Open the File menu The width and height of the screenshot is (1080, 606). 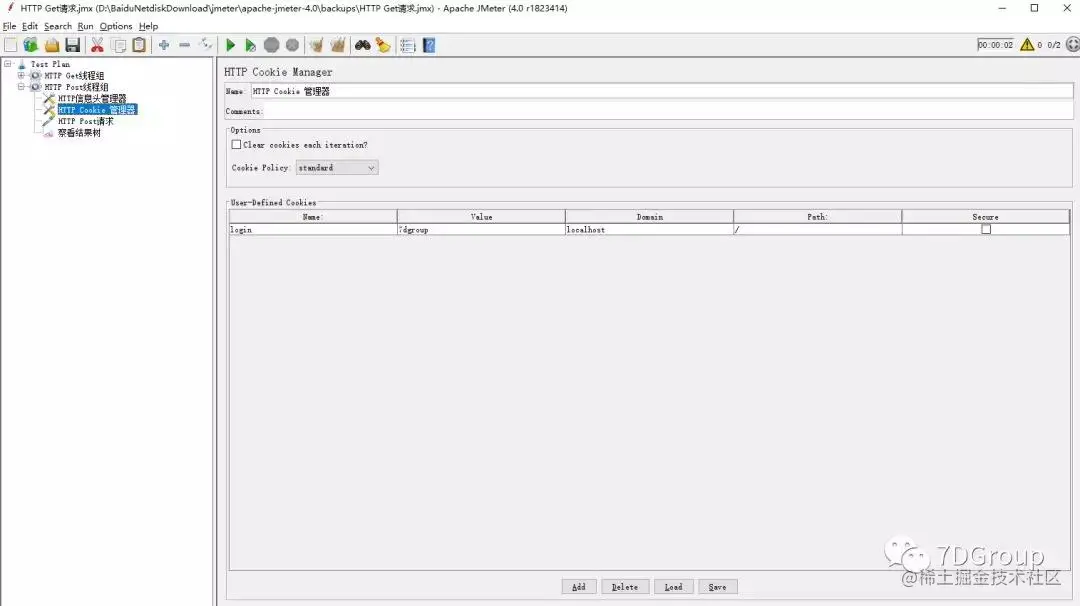(x=10, y=26)
